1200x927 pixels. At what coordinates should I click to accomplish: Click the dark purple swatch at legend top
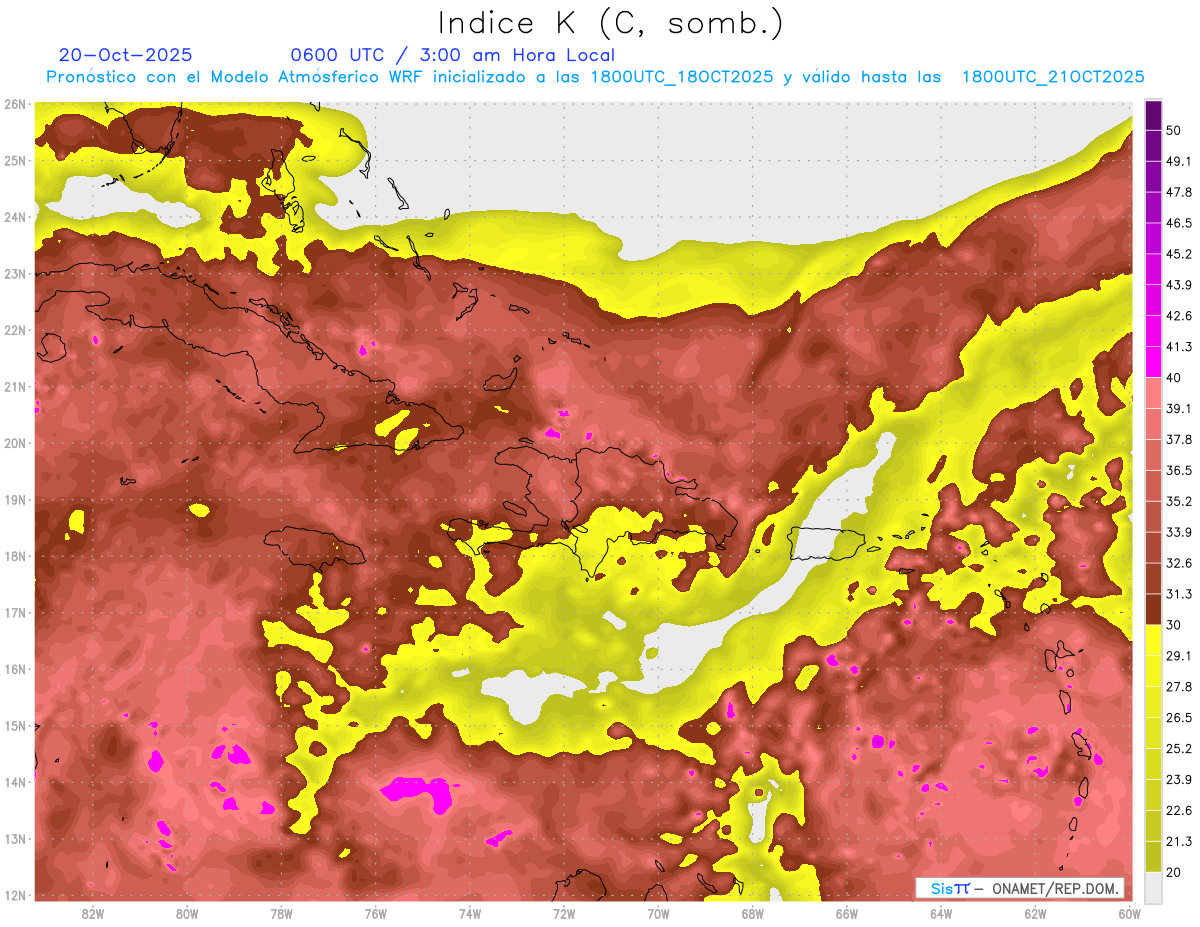point(1153,112)
